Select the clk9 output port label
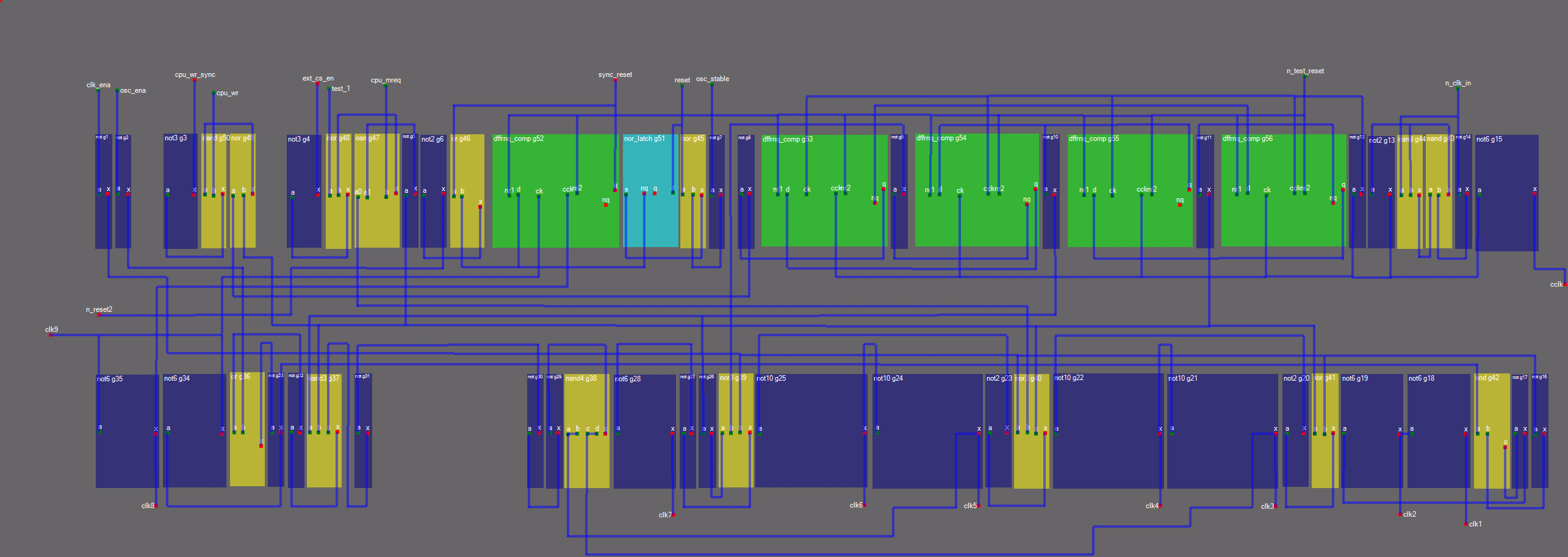1568x557 pixels. (51, 329)
